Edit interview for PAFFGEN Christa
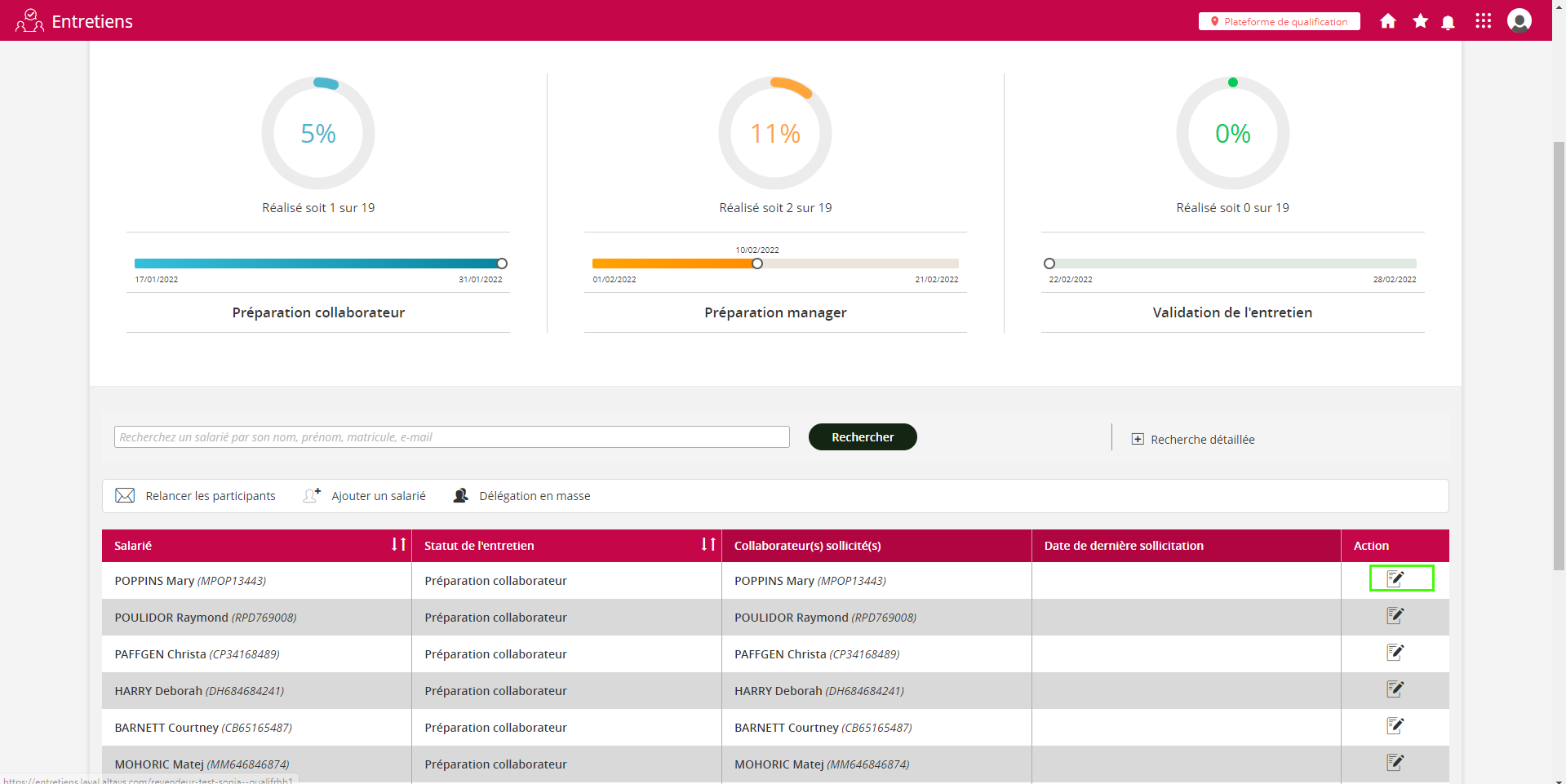 click(x=1395, y=653)
